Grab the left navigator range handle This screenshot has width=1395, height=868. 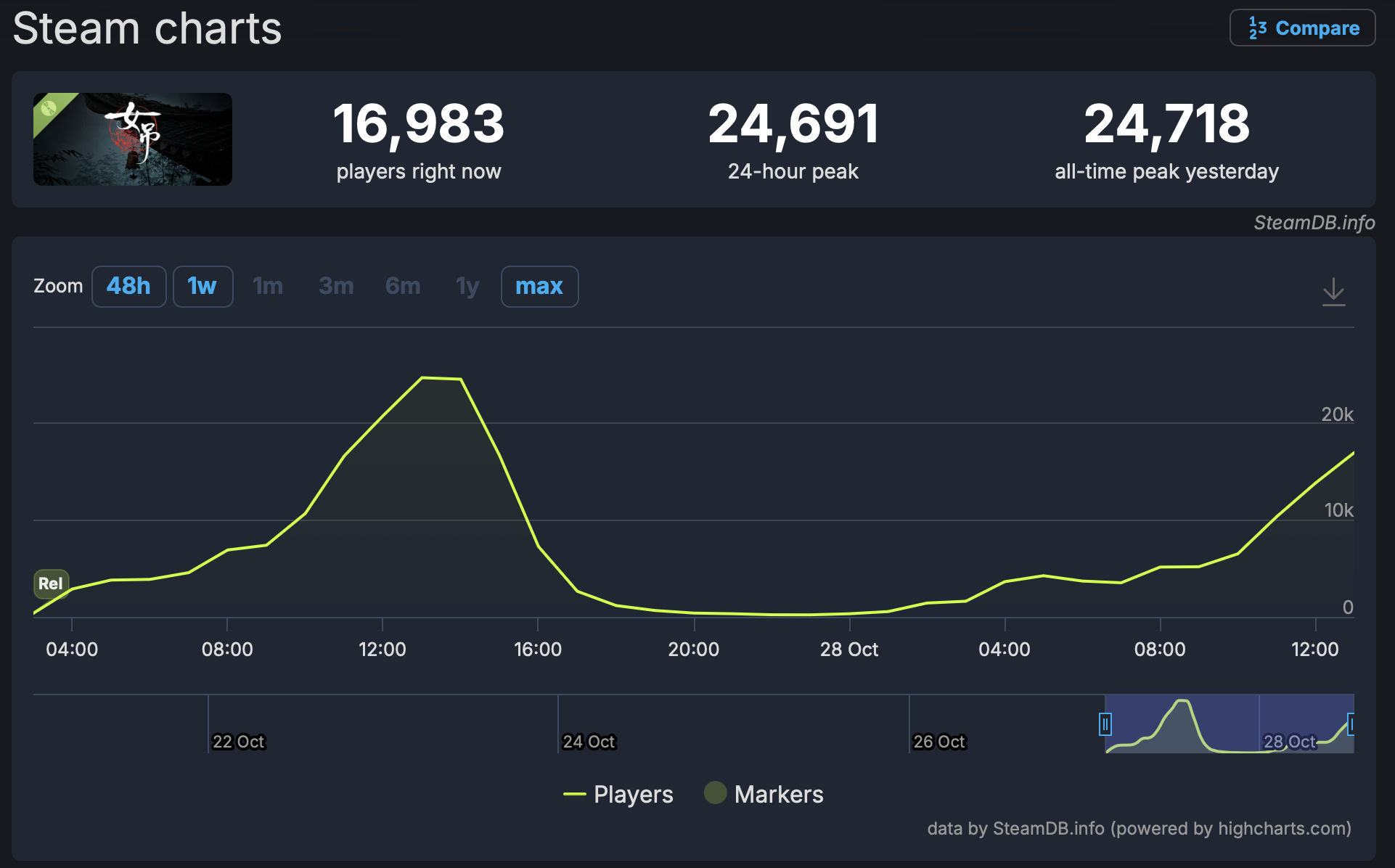(x=1105, y=724)
